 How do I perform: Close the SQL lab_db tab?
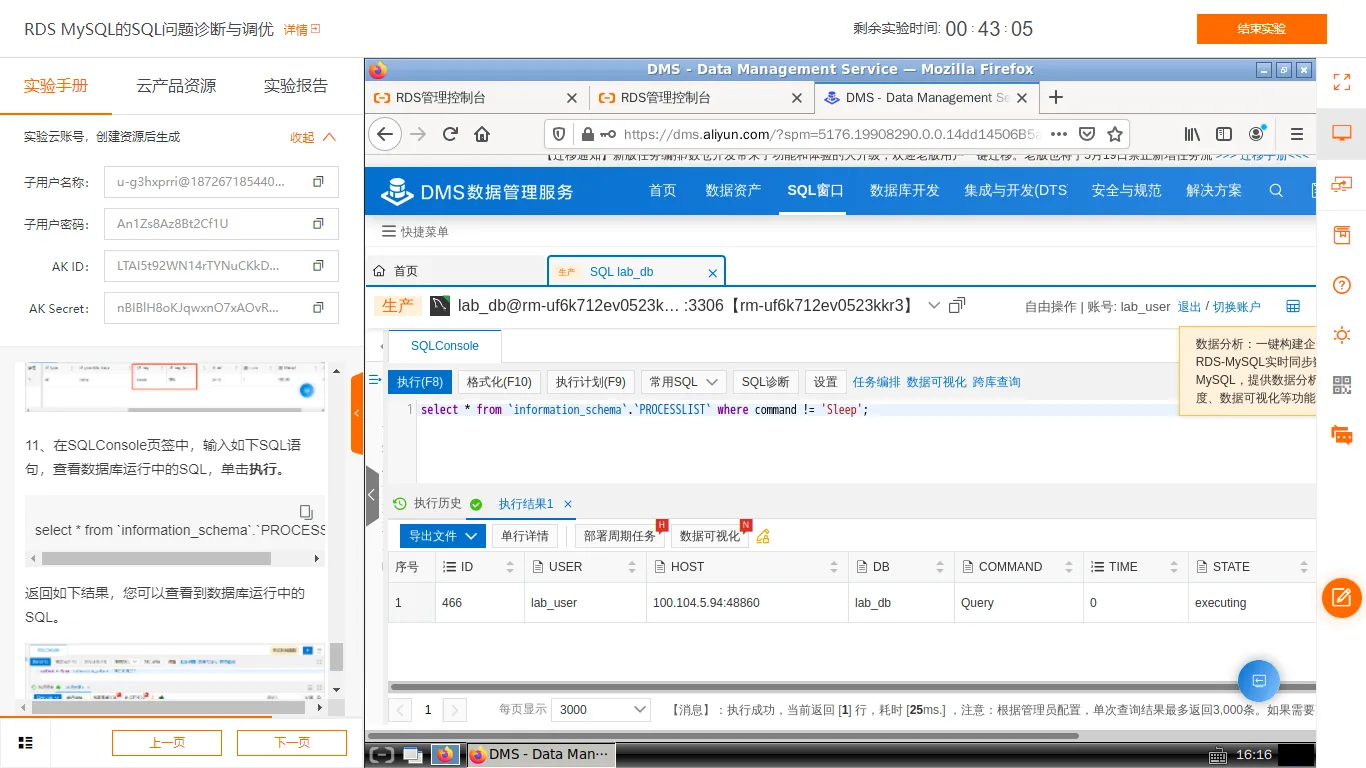click(713, 272)
